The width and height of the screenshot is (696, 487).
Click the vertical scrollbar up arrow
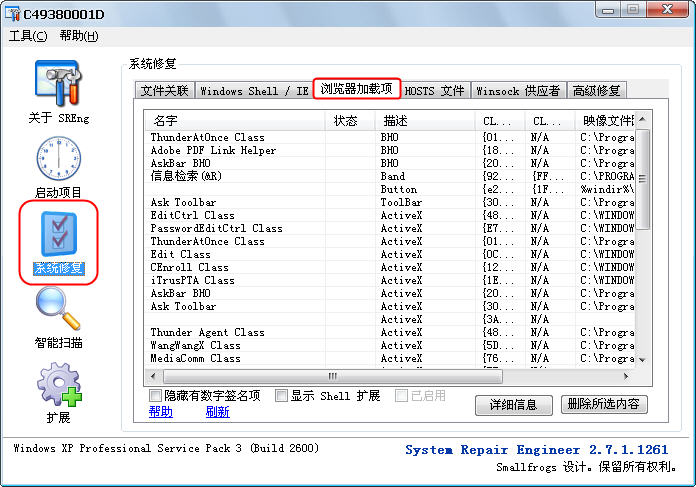(x=642, y=119)
